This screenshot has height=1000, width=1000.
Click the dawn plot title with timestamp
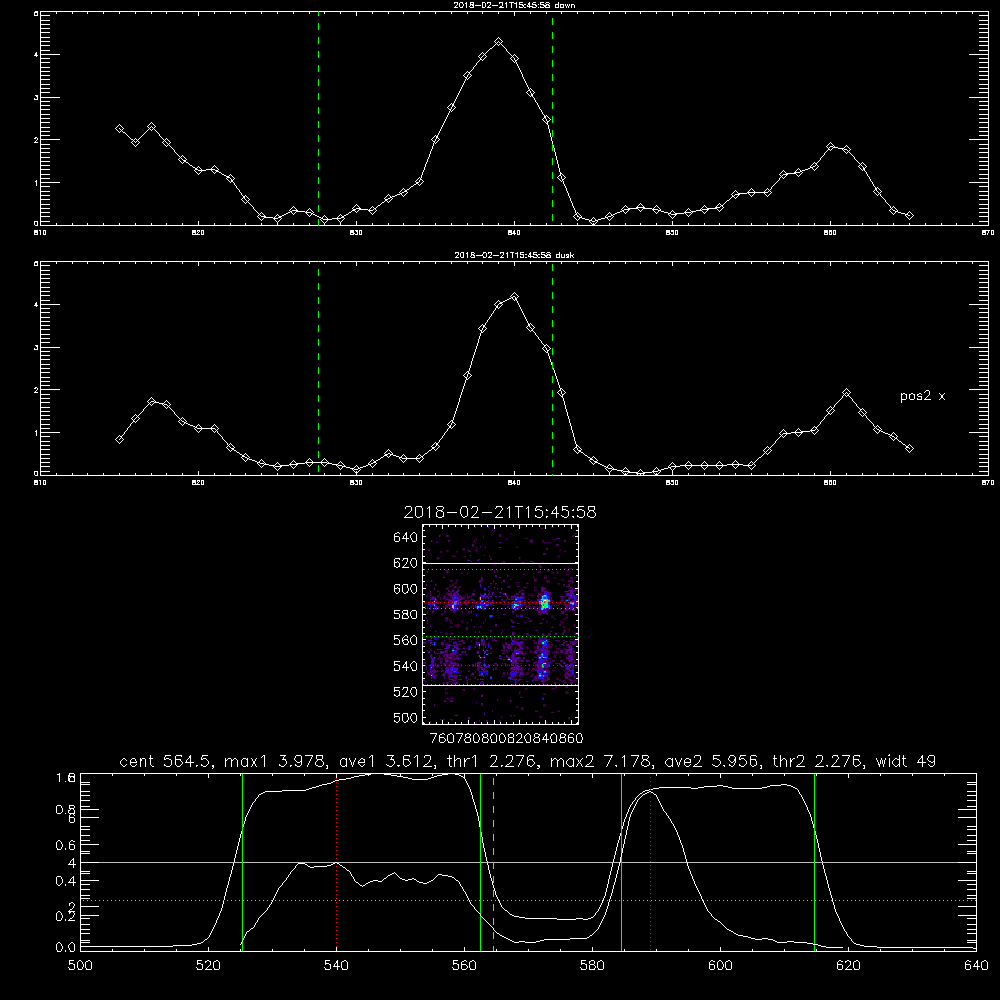click(x=515, y=4)
